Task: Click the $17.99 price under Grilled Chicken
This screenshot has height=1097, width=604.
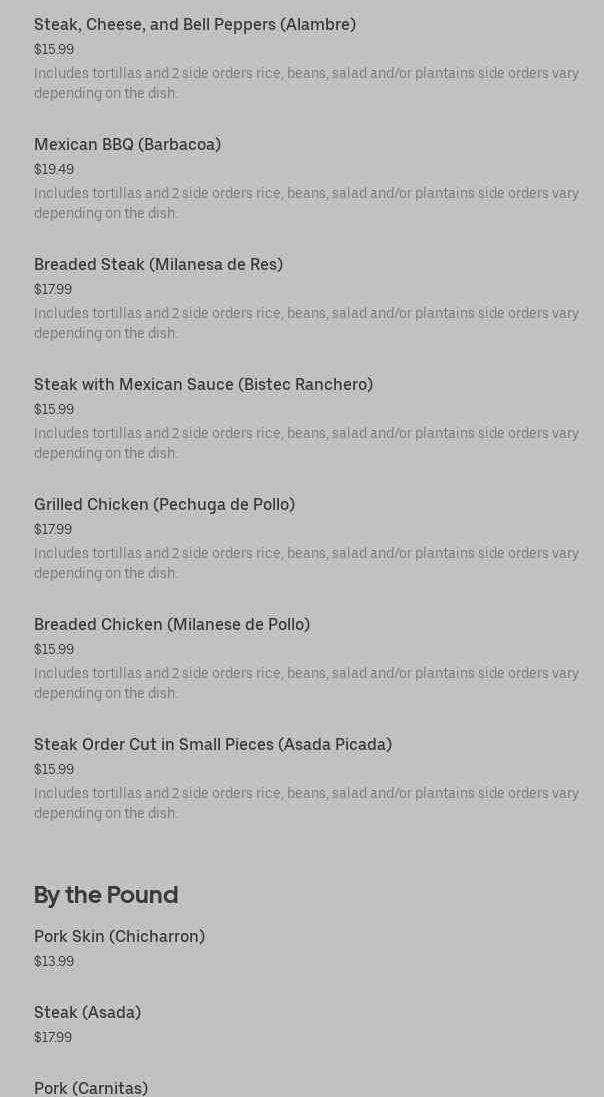Action: tap(53, 530)
